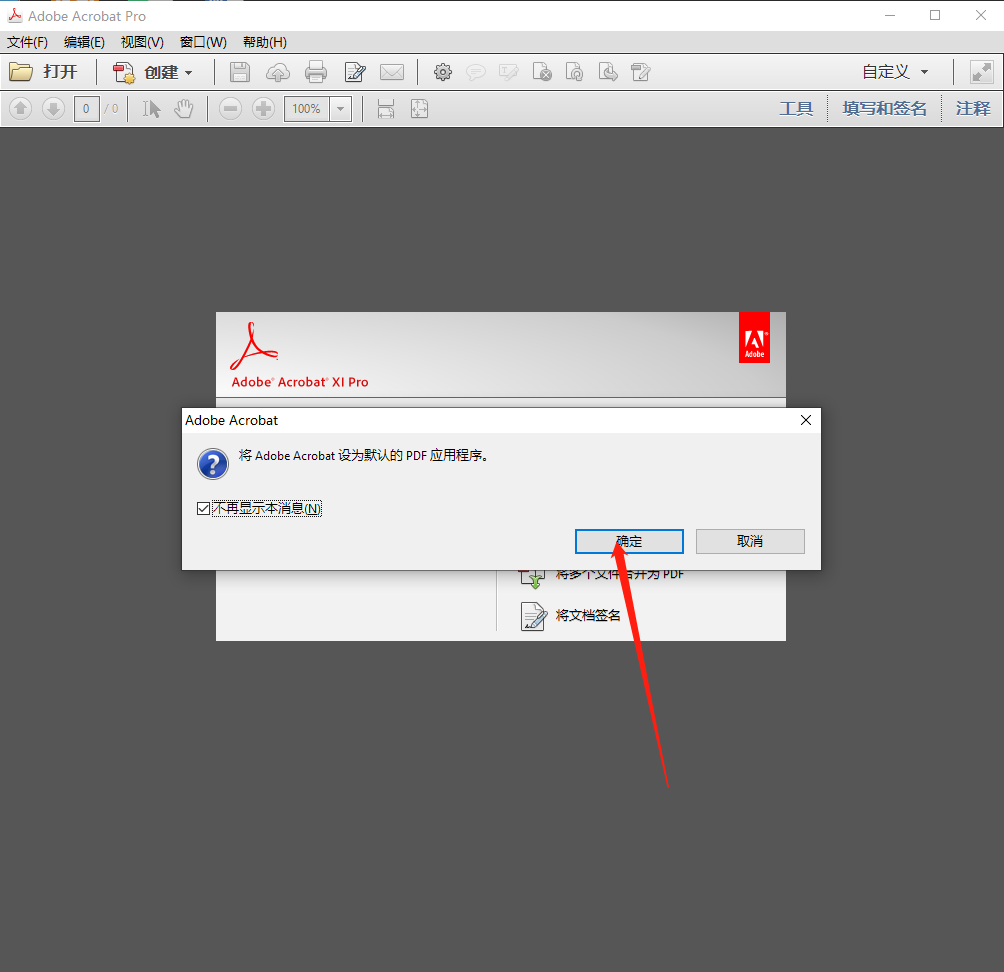The width and height of the screenshot is (1004, 972).
Task: Click the sign document pen icon
Action: (533, 616)
